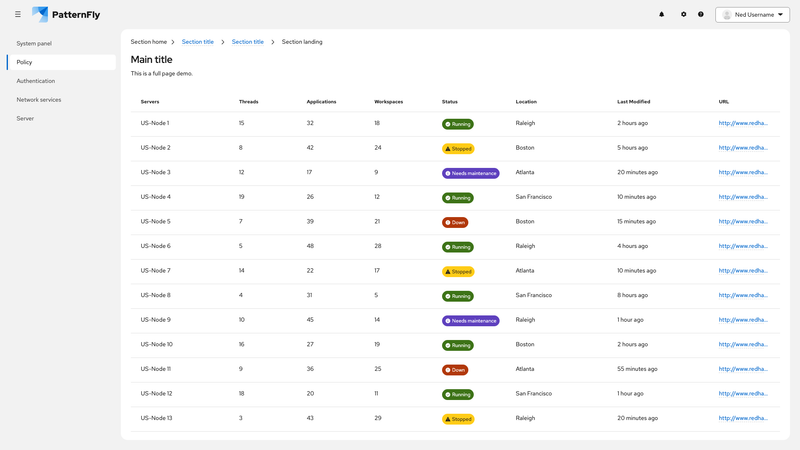Viewport: 800px width, 450px height.
Task: Click the Workspaces column header
Action: tap(389, 102)
